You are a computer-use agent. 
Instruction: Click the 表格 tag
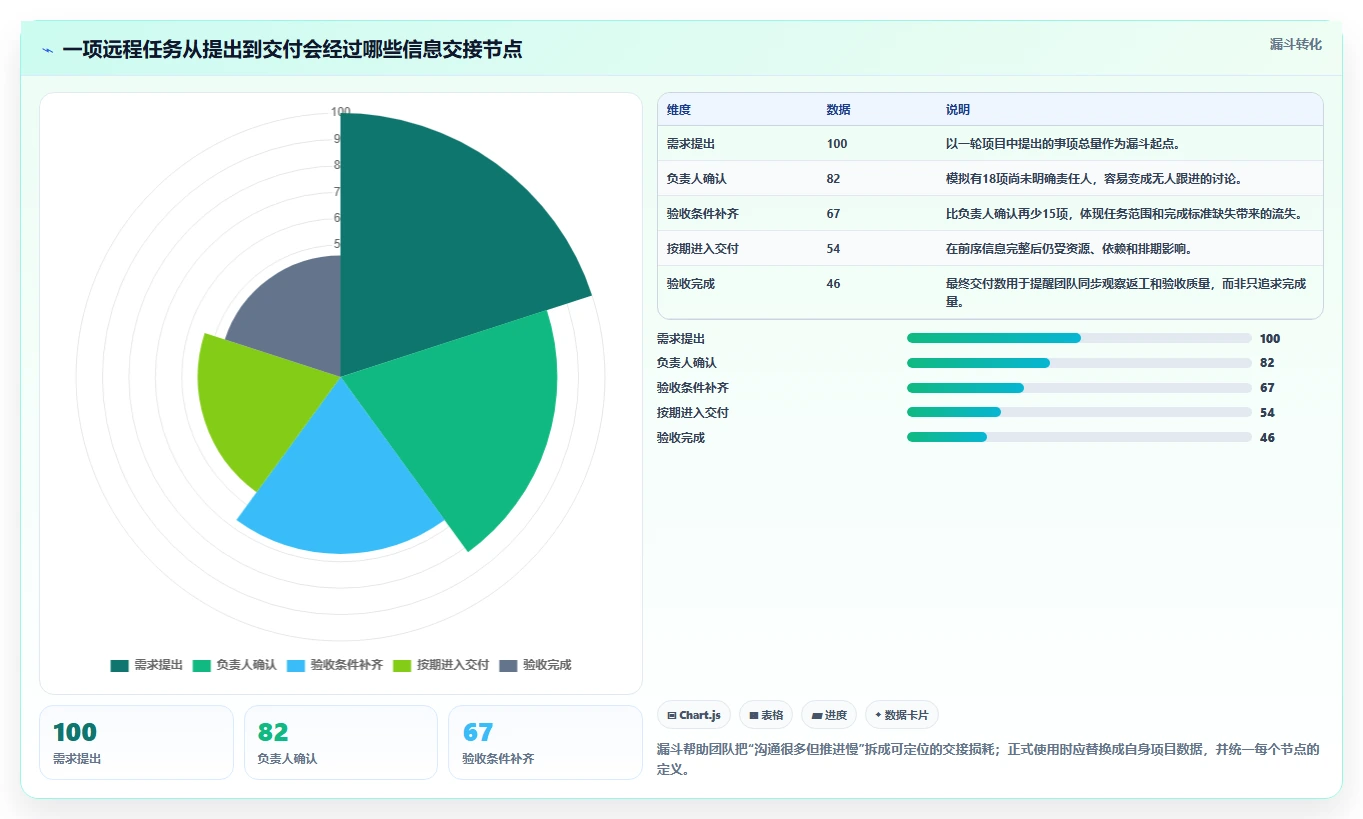pyautogui.click(x=766, y=715)
